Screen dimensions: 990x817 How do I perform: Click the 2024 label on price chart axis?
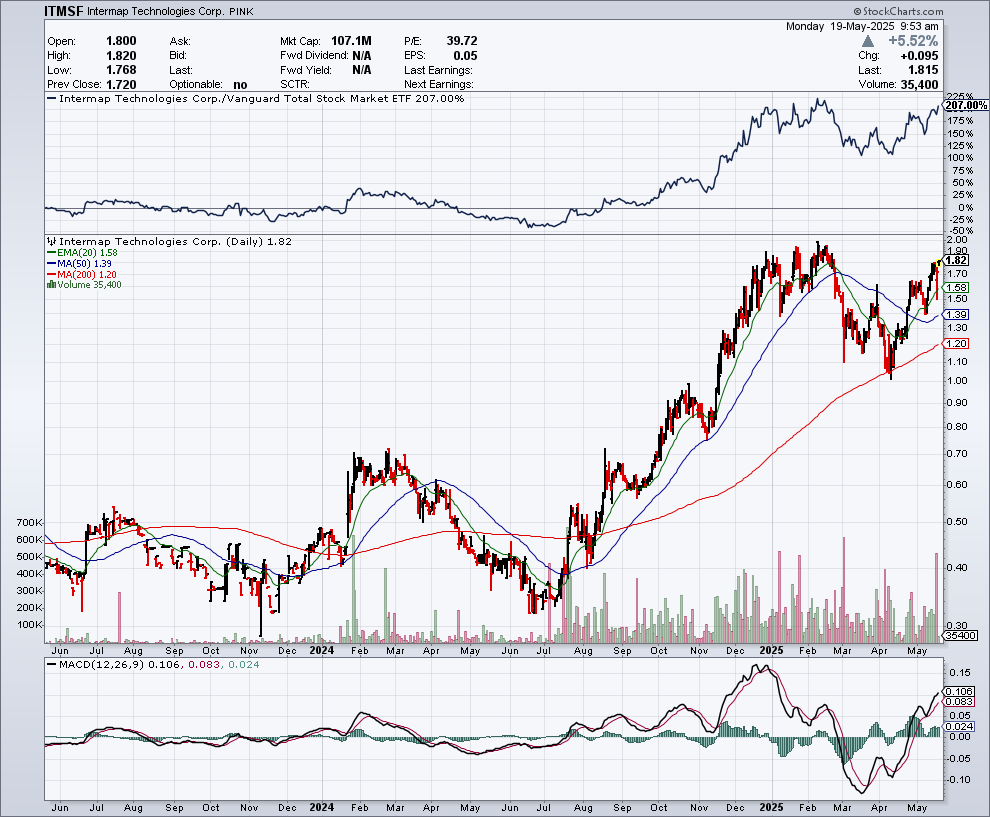click(321, 650)
